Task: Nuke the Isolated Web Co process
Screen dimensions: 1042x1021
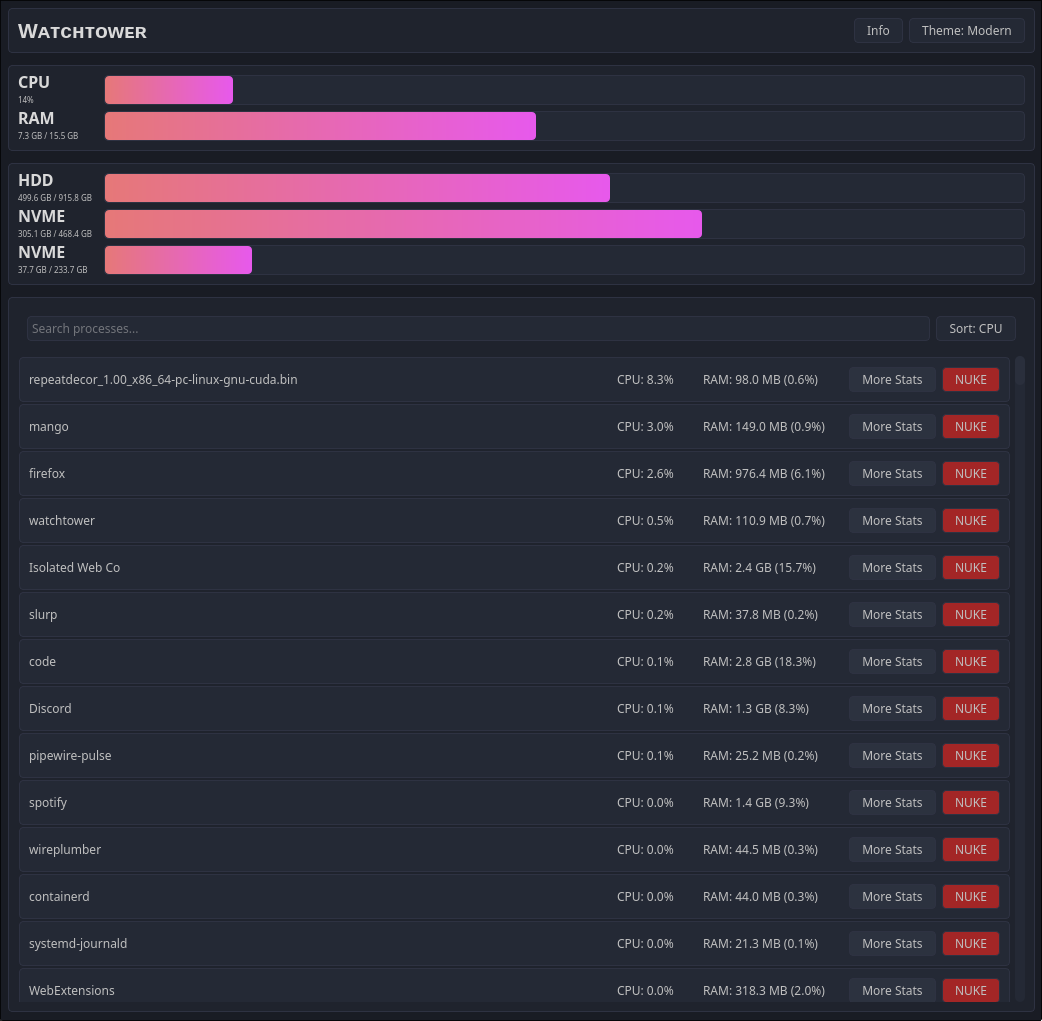Action: coord(970,568)
